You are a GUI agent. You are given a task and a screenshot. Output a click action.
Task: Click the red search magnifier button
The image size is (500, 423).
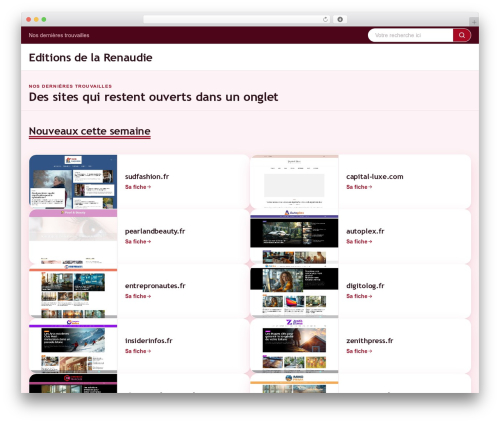coord(462,35)
